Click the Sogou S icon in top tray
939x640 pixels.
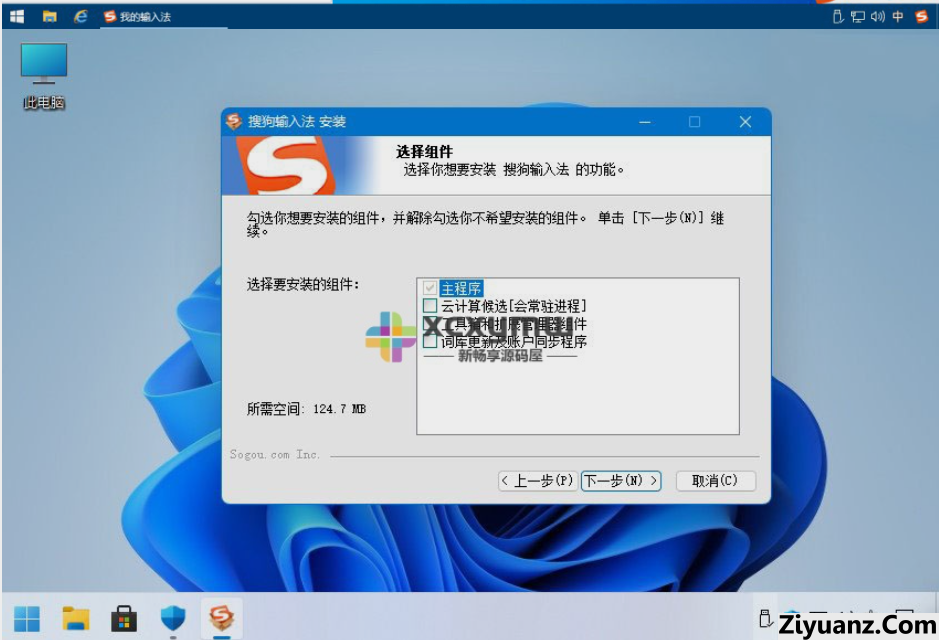pos(921,16)
